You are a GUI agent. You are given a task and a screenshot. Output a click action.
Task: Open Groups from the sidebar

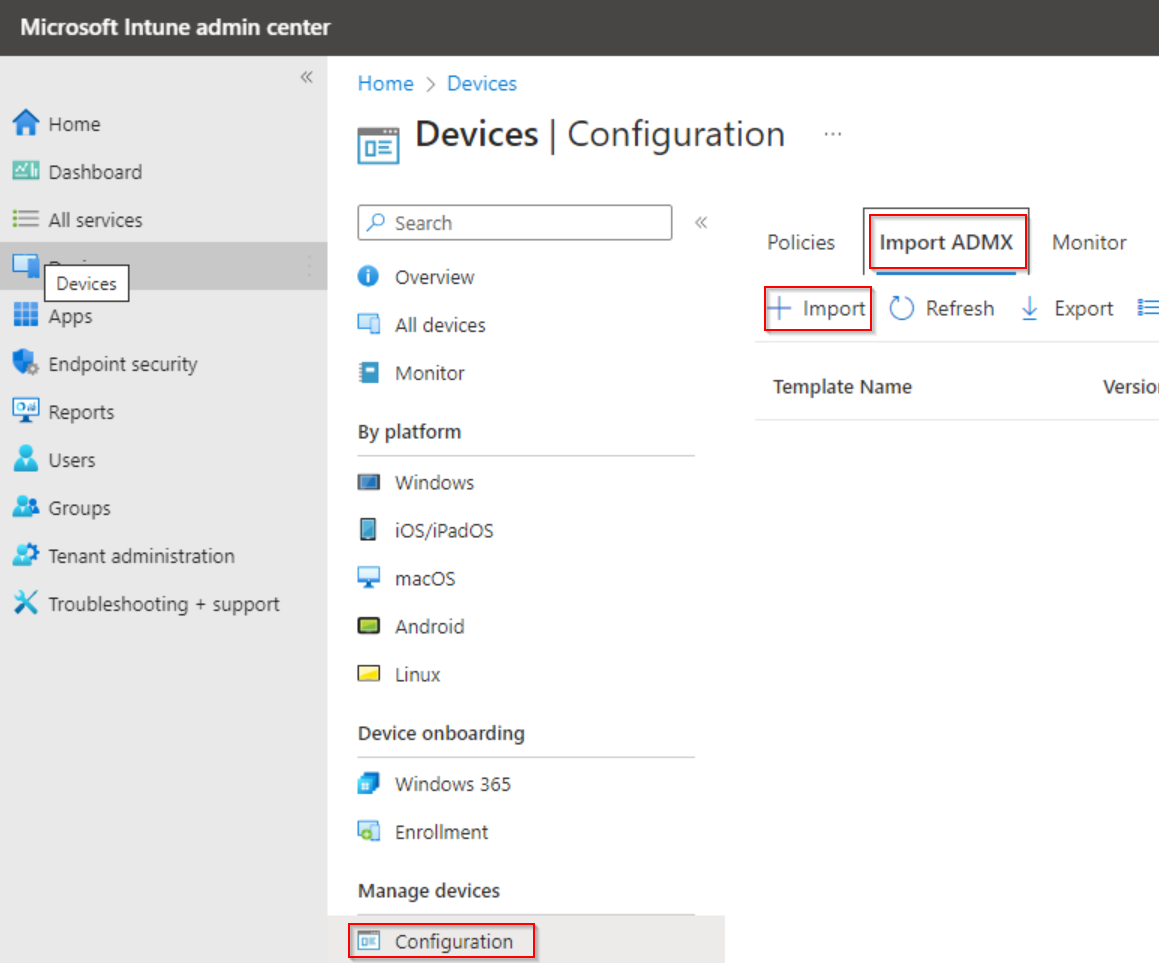79,508
